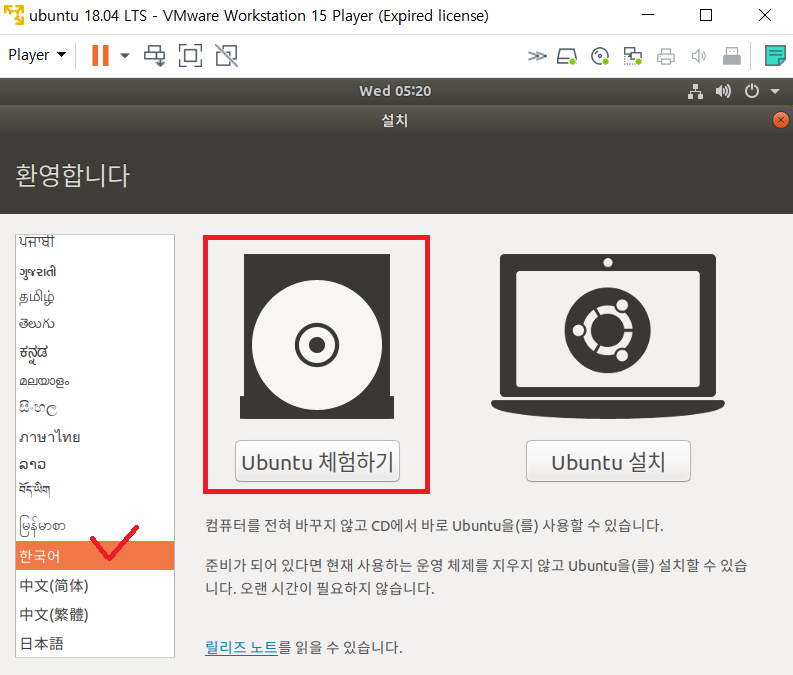Open the printer device icon
Image resolution: width=793 pixels, height=675 pixels.
click(666, 56)
